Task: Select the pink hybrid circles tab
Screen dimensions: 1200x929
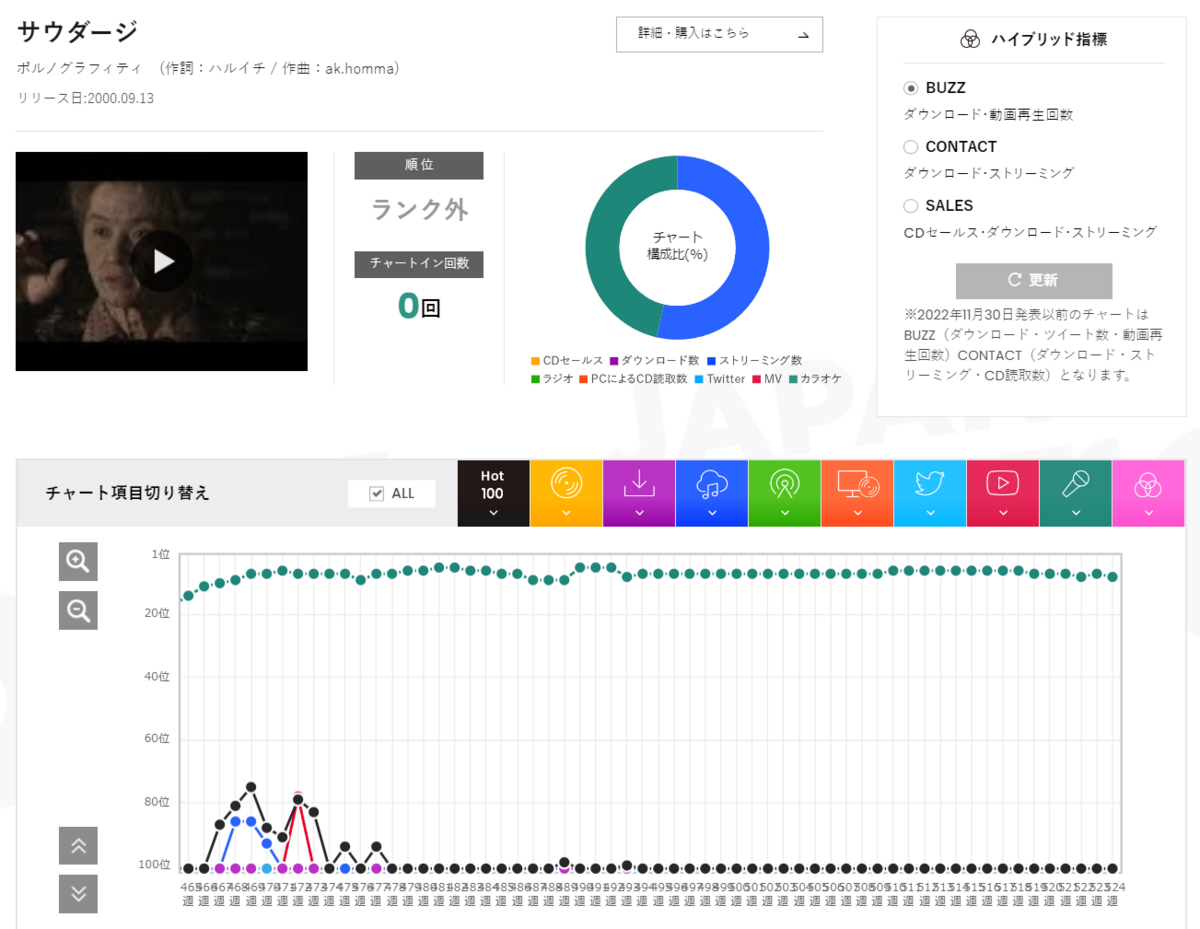Action: (1148, 493)
